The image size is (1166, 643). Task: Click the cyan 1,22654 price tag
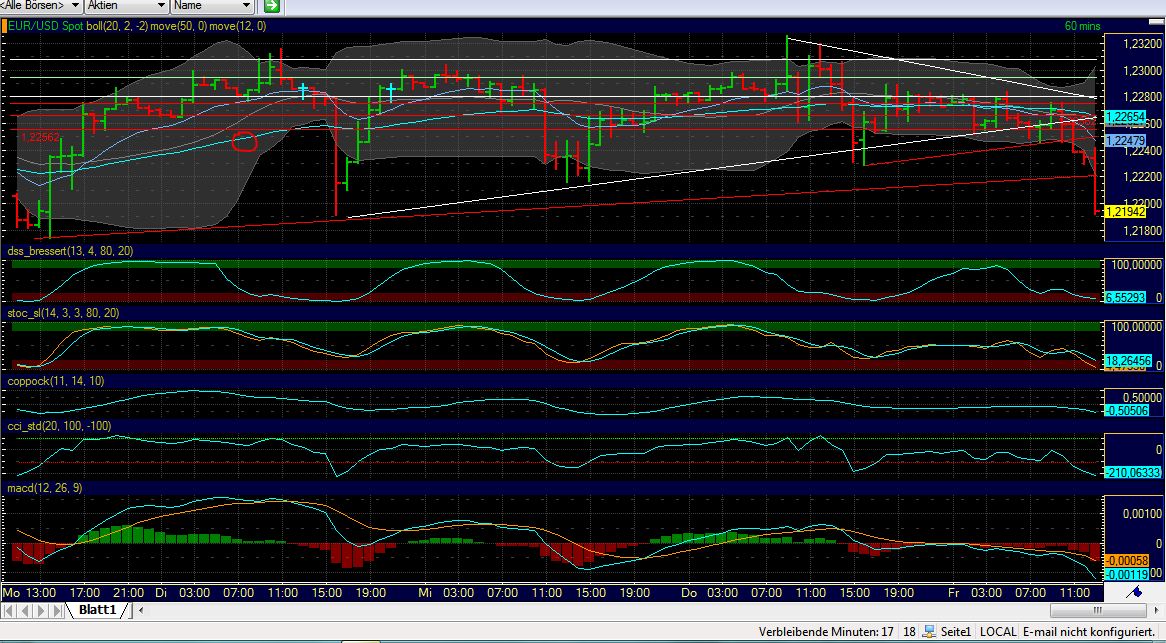(x=1125, y=117)
